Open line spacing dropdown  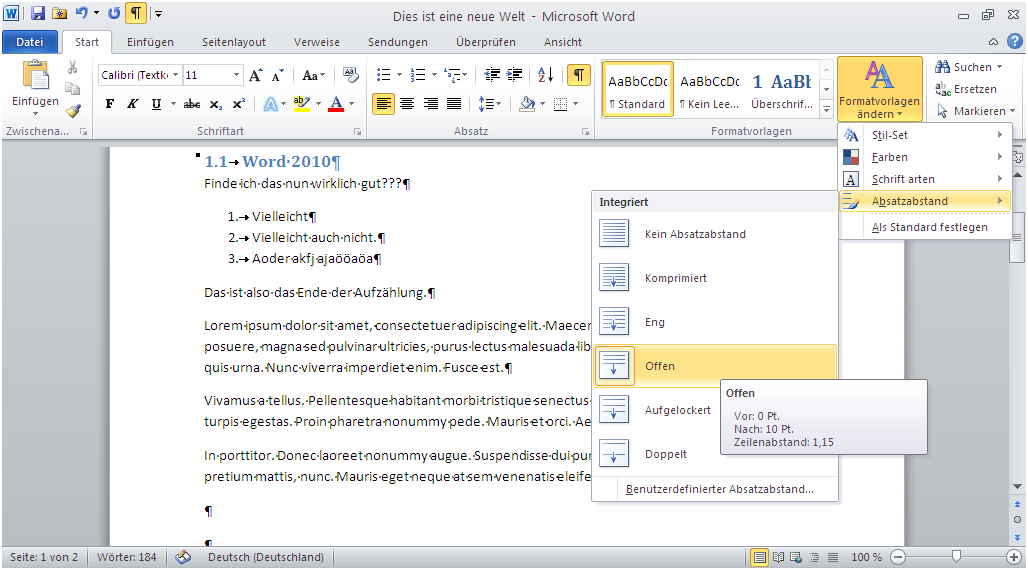pyautogui.click(x=490, y=104)
